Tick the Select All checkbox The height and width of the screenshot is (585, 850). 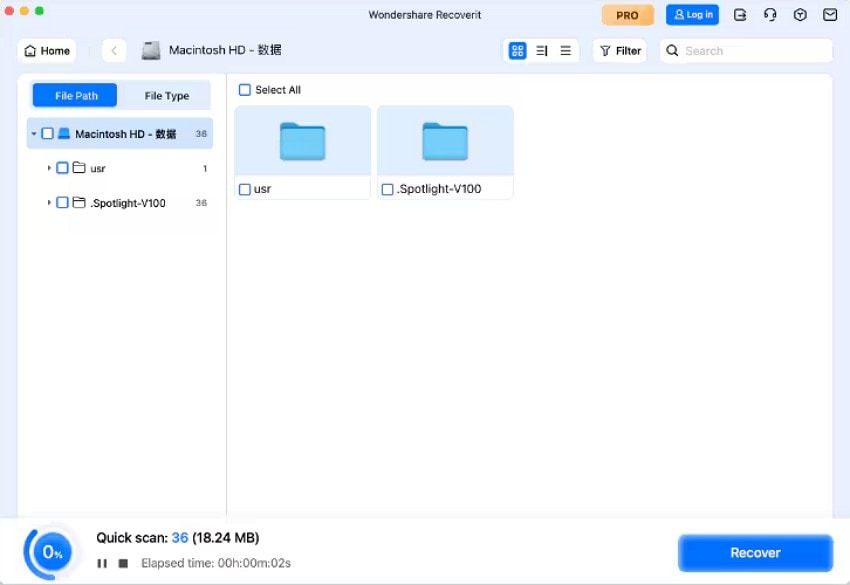coord(245,90)
